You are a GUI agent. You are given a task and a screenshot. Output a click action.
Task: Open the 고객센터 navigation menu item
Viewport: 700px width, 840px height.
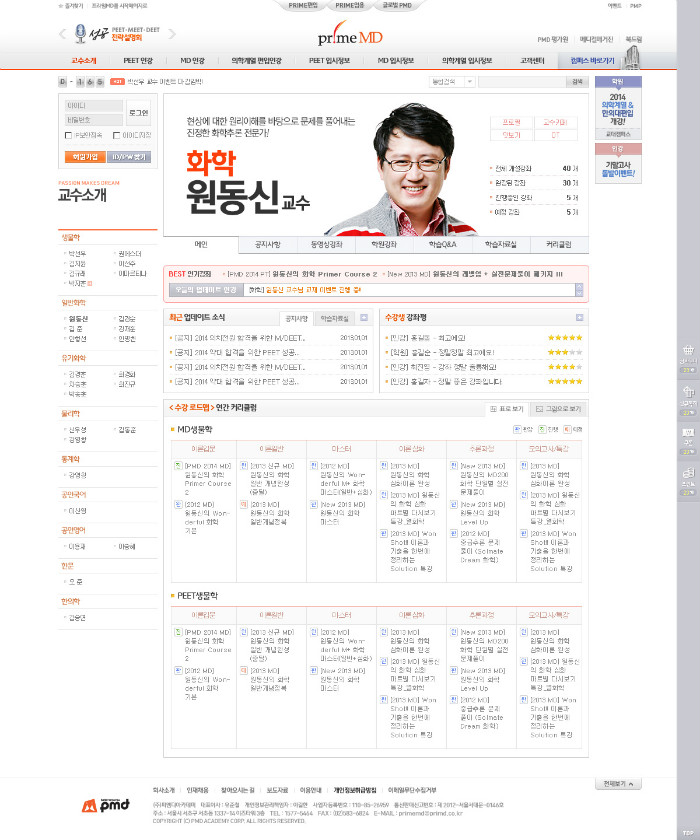(x=532, y=61)
